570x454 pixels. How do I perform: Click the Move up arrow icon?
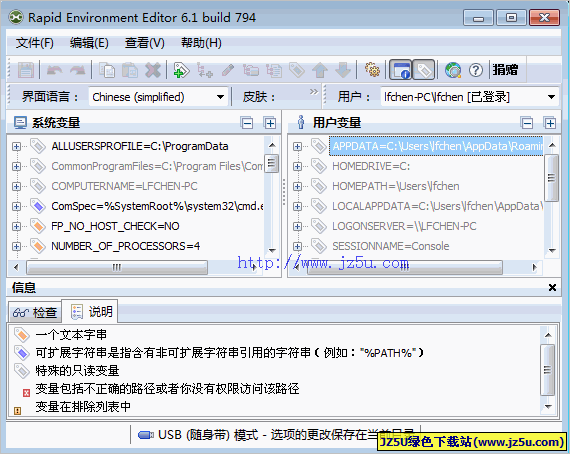coord(320,70)
